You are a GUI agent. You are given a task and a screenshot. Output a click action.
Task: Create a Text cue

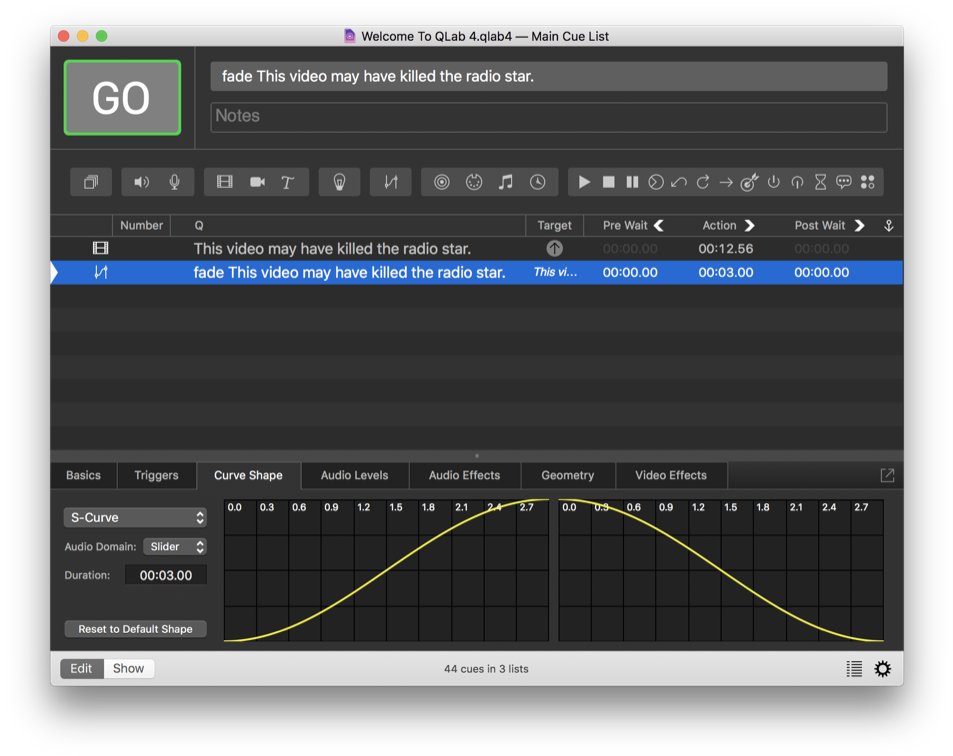point(287,181)
